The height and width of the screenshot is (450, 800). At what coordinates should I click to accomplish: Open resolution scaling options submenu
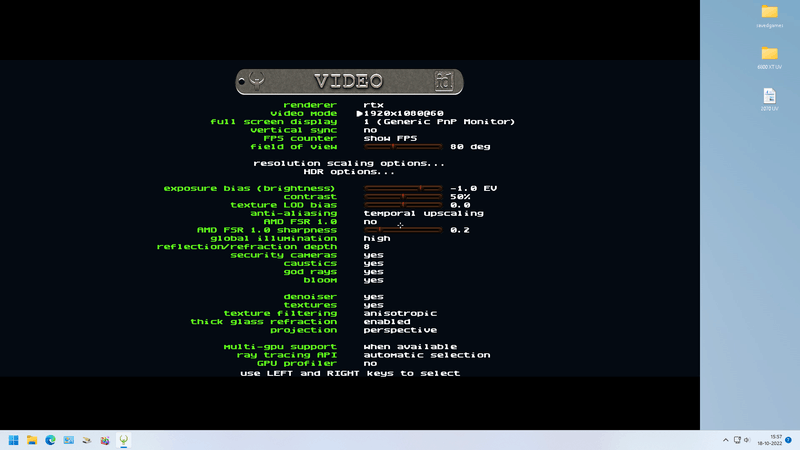(x=349, y=163)
